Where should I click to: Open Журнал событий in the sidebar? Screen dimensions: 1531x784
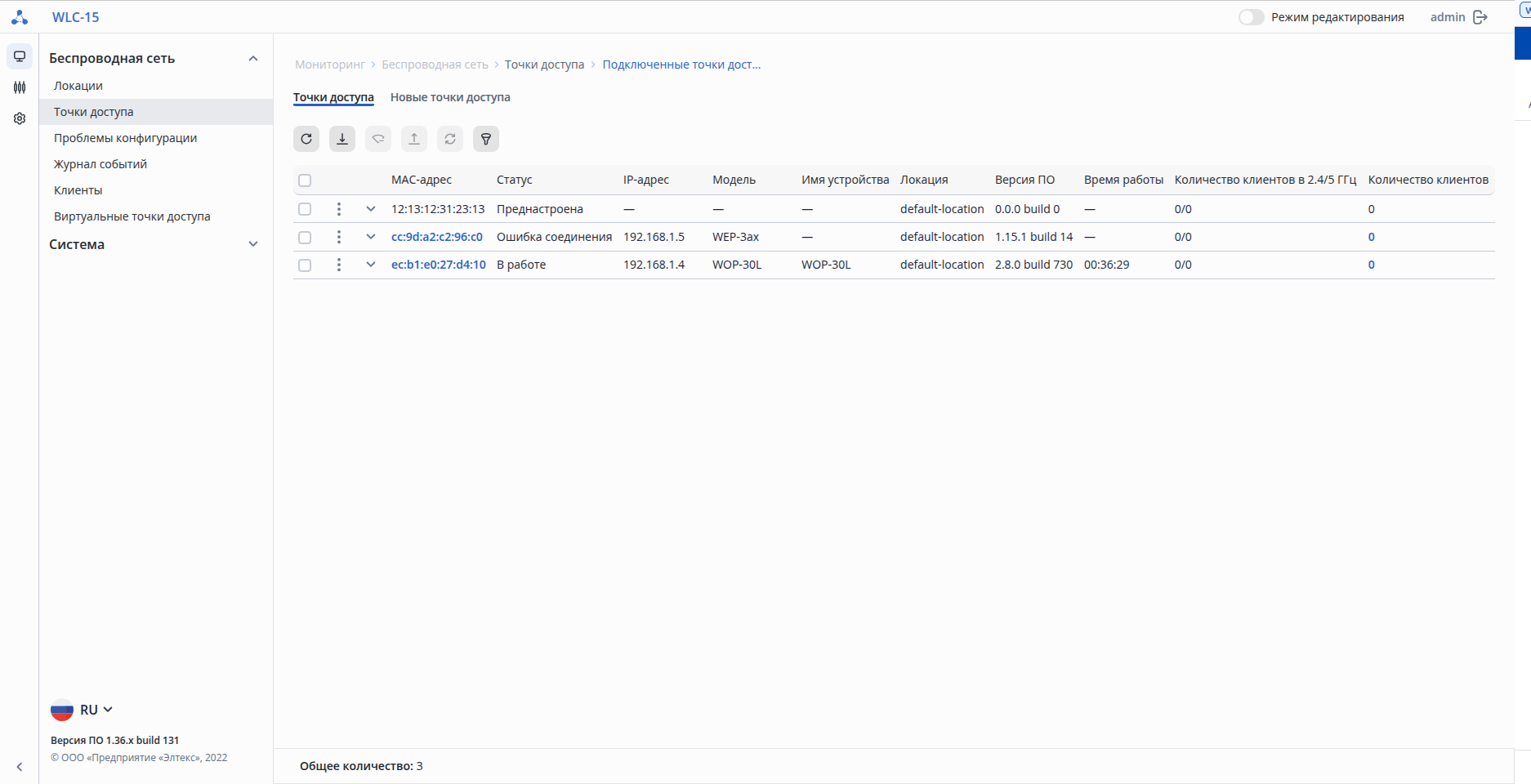coord(100,164)
